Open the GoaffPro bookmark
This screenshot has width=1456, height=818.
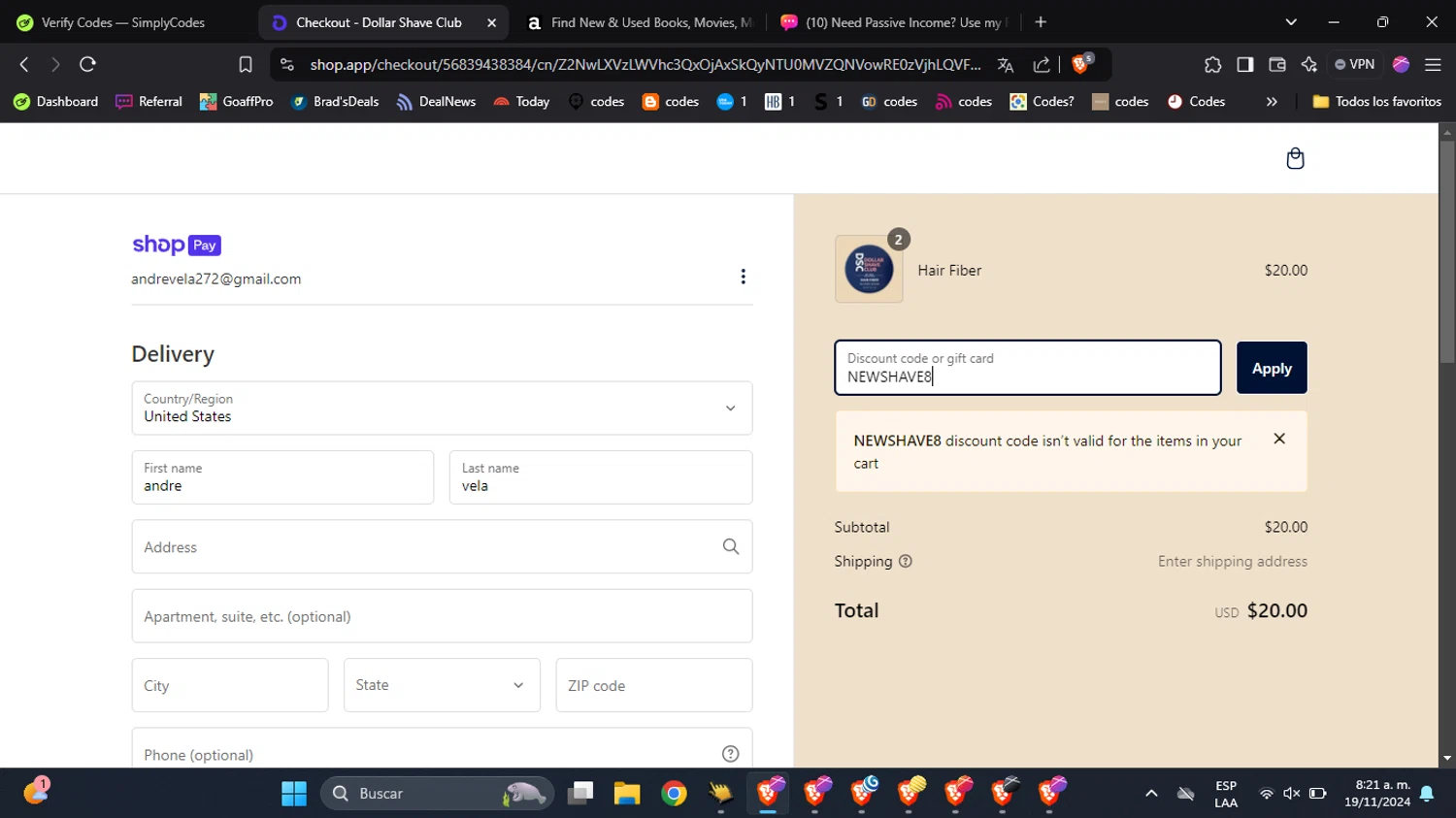pos(236,101)
